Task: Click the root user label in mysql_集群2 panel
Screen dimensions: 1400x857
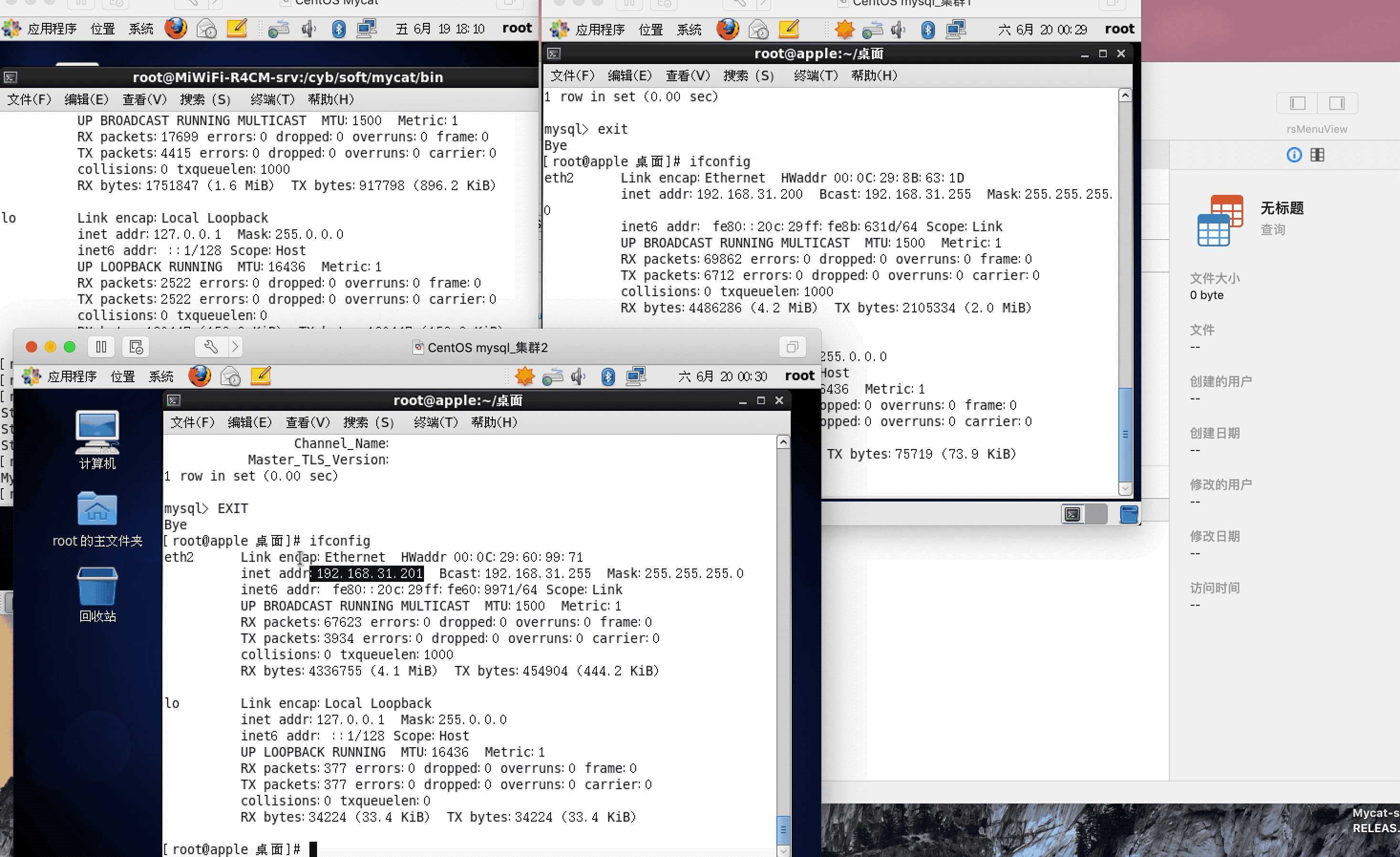Action: click(x=799, y=375)
